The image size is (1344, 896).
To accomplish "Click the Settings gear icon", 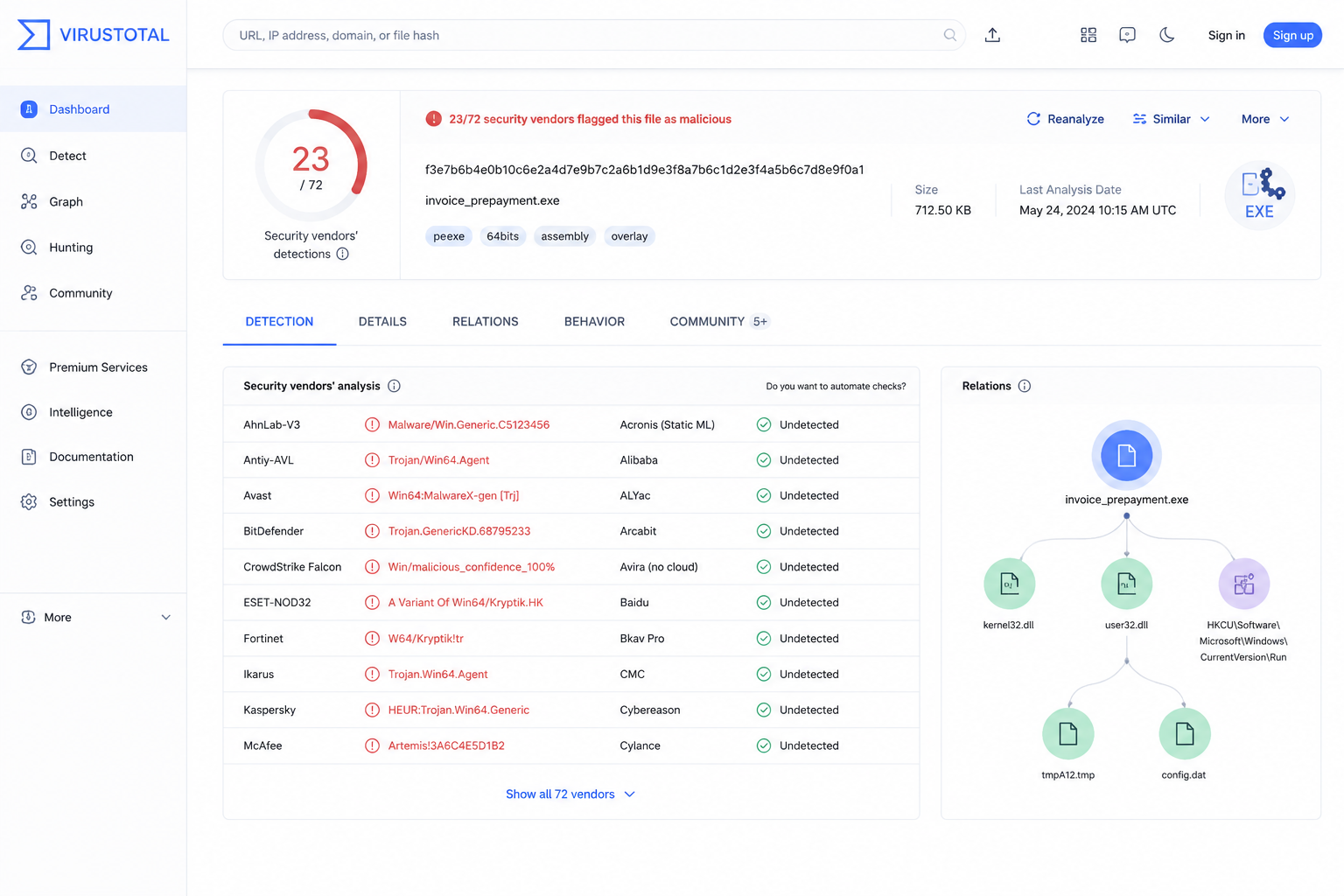I will 29,502.
